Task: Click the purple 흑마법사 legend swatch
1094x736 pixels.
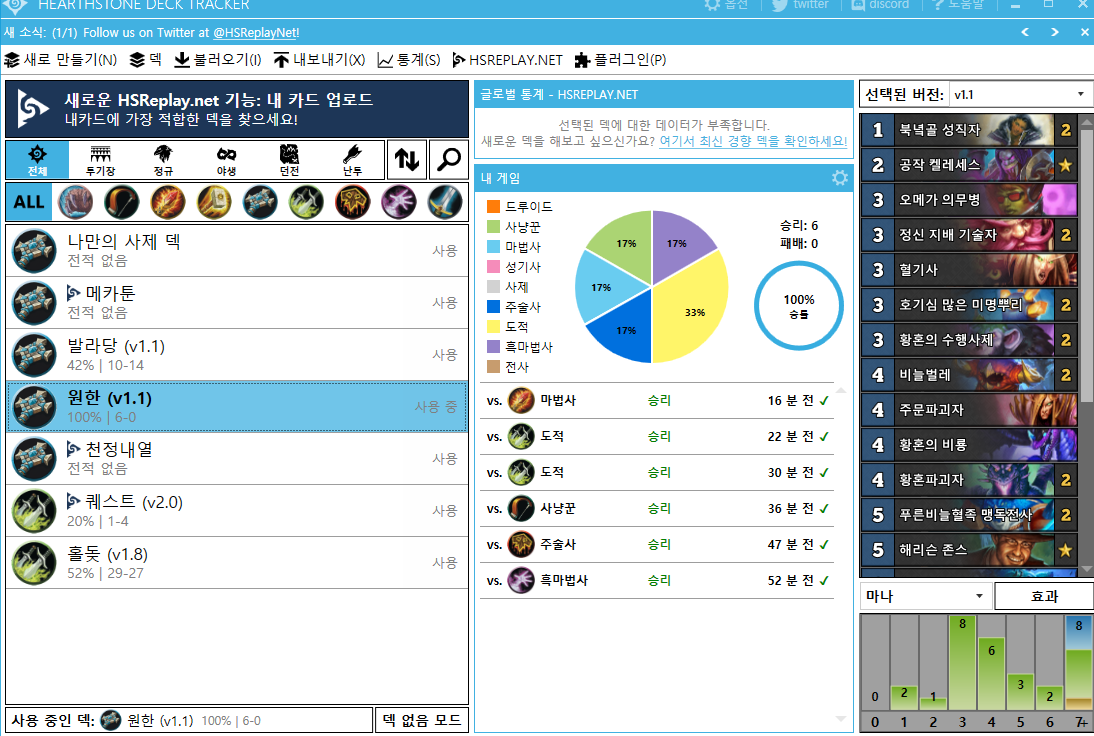Action: (x=493, y=347)
